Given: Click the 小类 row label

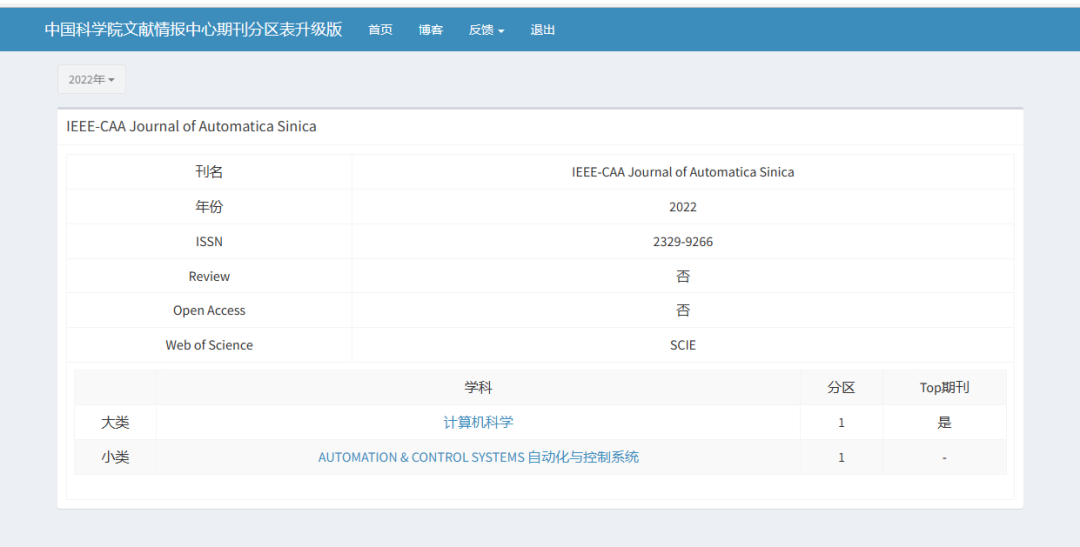Looking at the screenshot, I should (x=115, y=457).
